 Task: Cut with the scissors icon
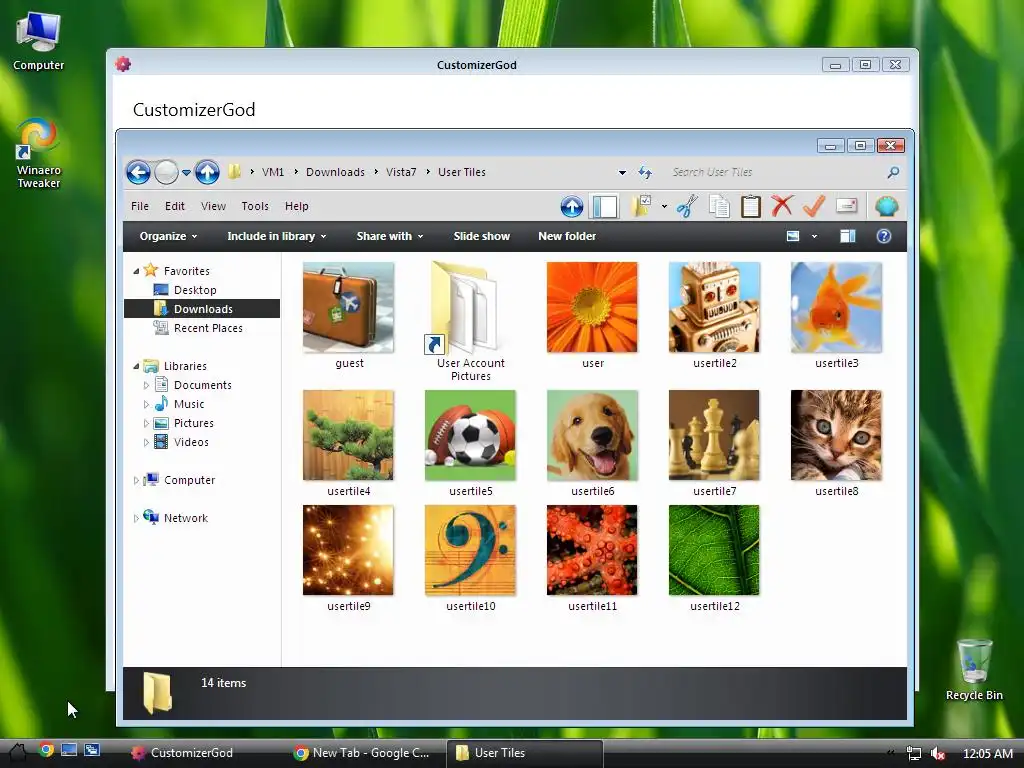687,206
